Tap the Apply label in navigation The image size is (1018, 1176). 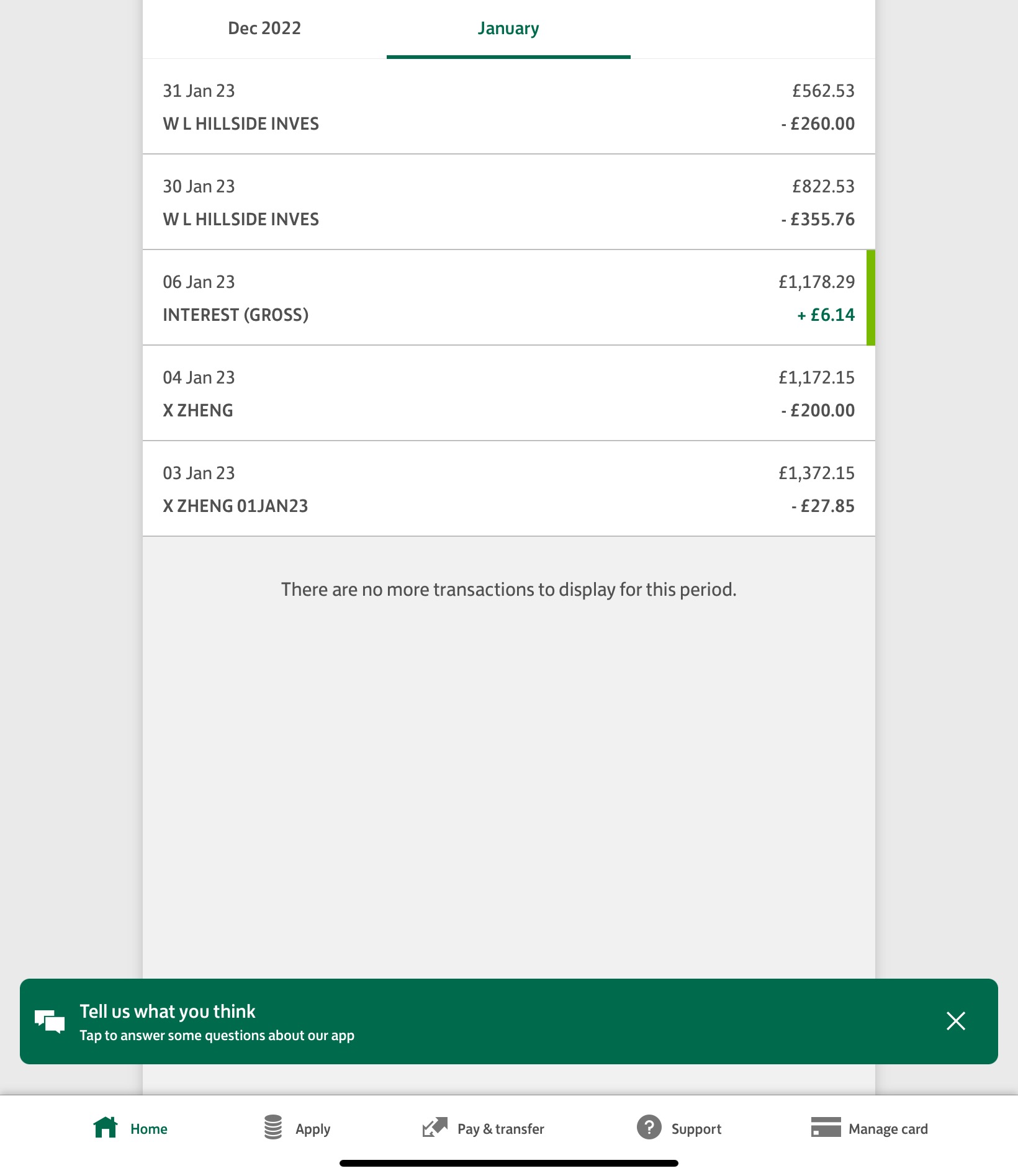(x=313, y=1129)
